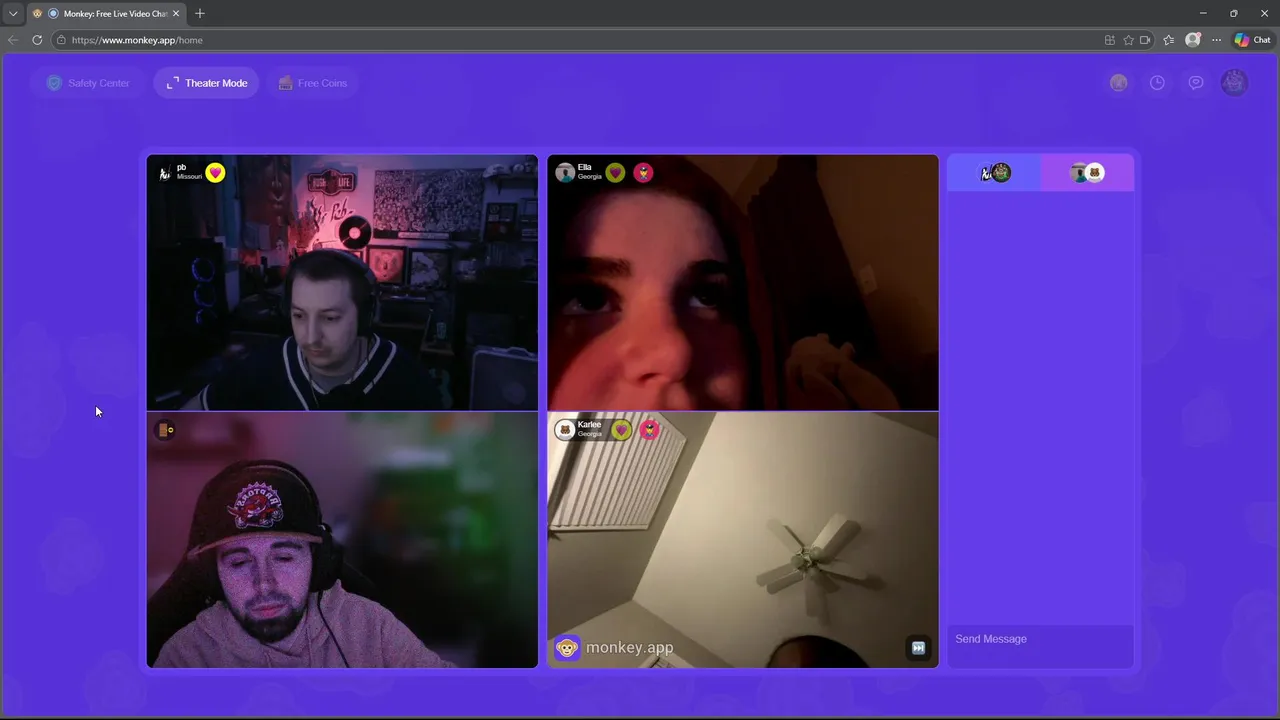Select Ella's video tile
Viewport: 1280px width, 720px height.
click(x=743, y=283)
